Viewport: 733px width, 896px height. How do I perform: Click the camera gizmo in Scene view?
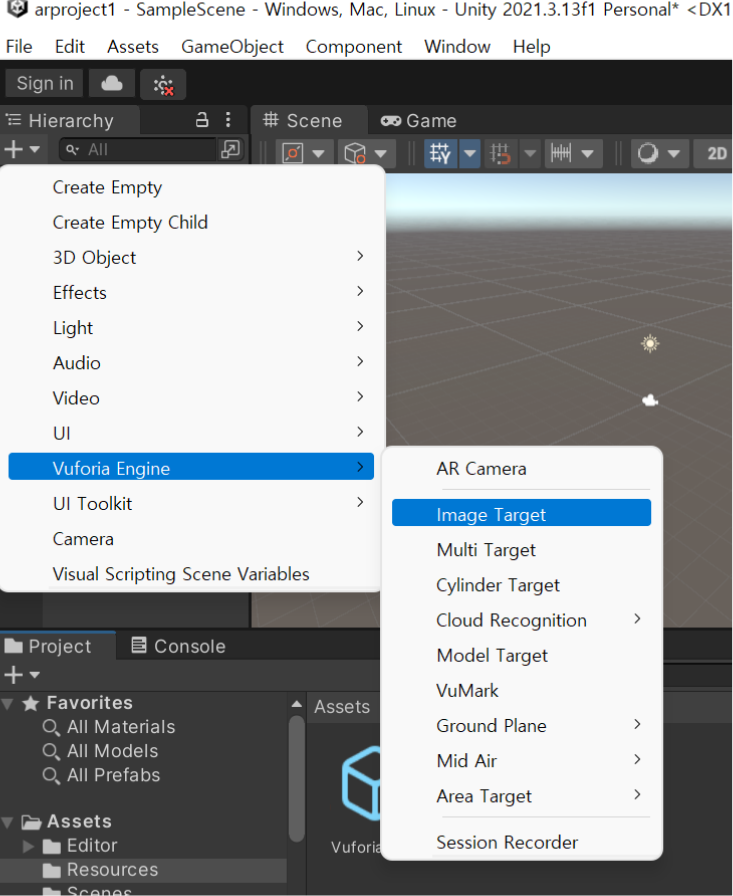(650, 401)
